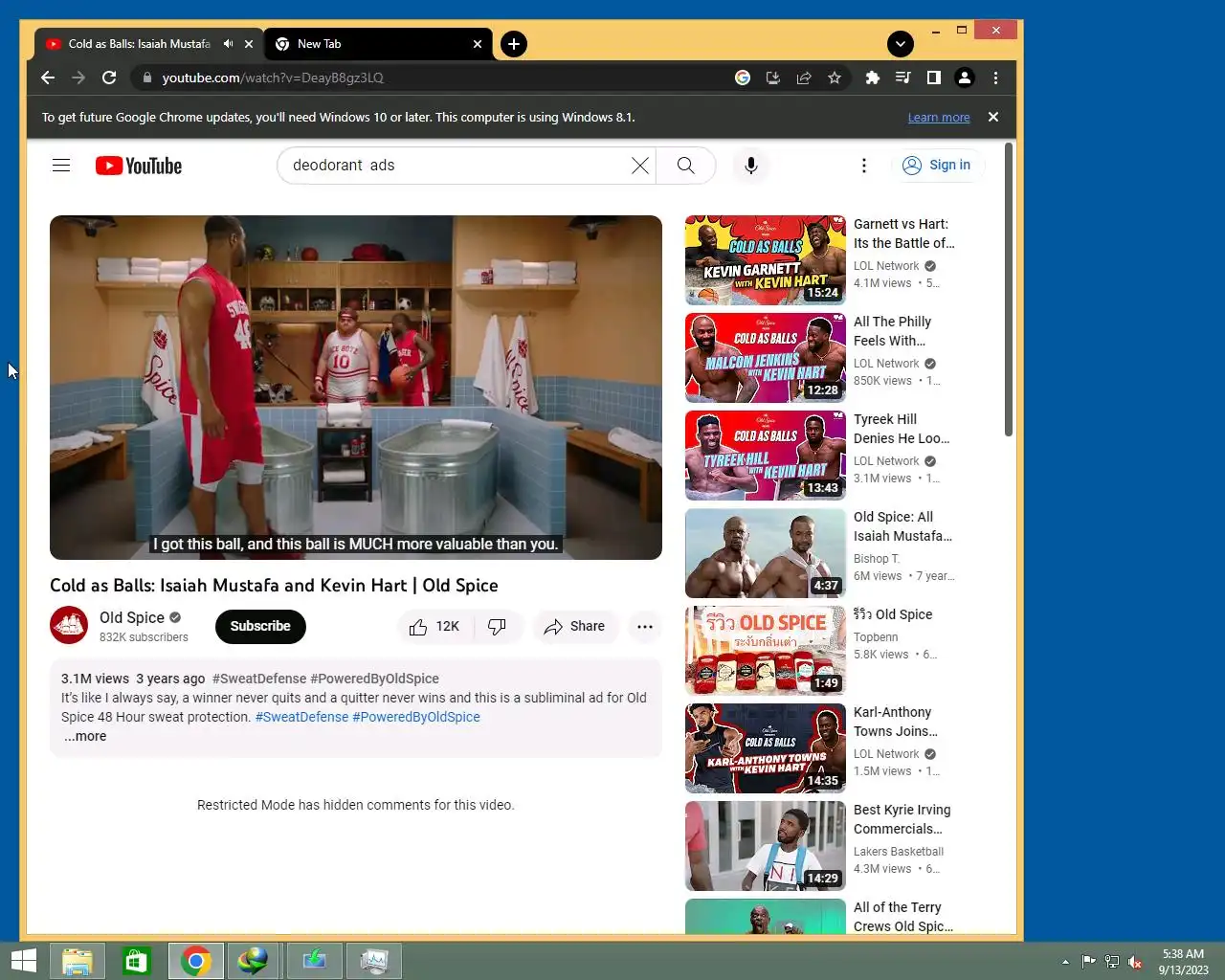Open more actions ellipsis under the video

(x=645, y=627)
